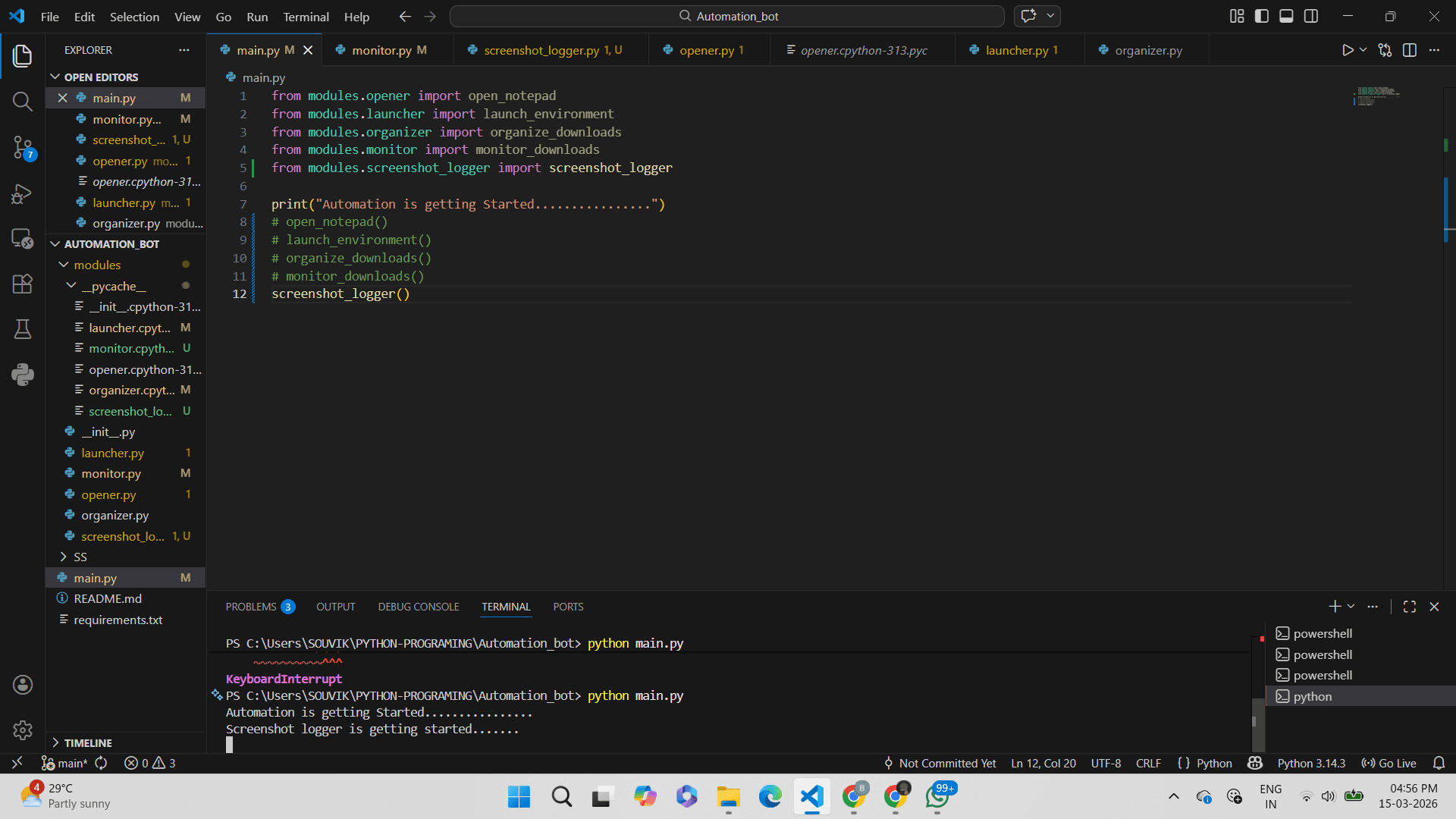Image resolution: width=1456 pixels, height=819 pixels.
Task: Open the Extensions view
Action: point(23,284)
